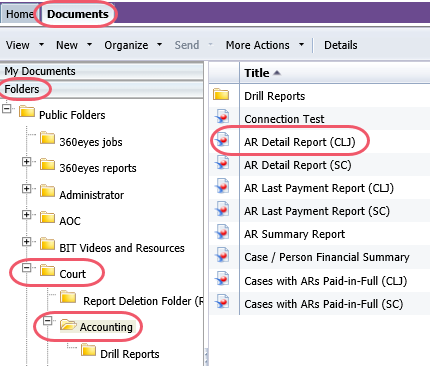
Task: Click the dropdown arrow beside New
Action: pyautogui.click(x=89, y=44)
